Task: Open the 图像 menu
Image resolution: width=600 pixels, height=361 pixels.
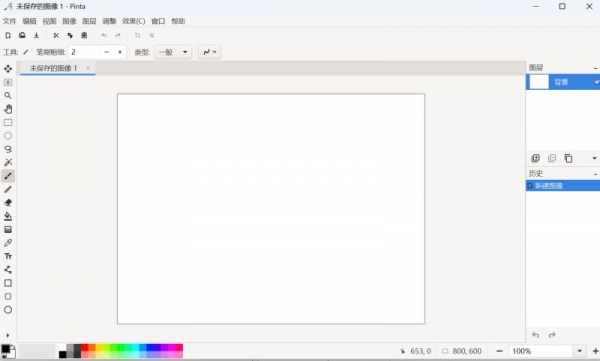Action: tap(69, 21)
